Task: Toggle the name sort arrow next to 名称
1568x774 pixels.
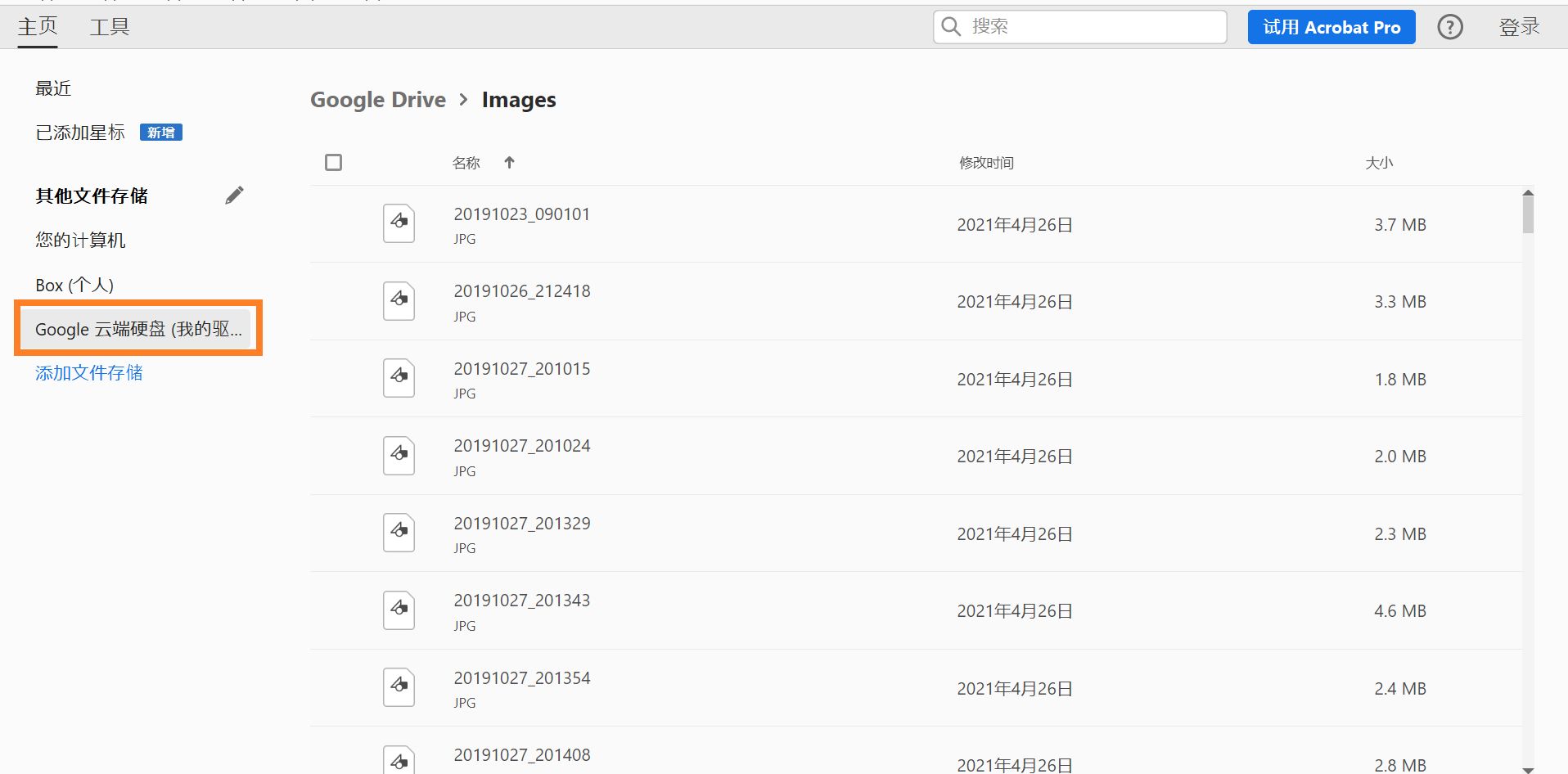Action: click(509, 162)
